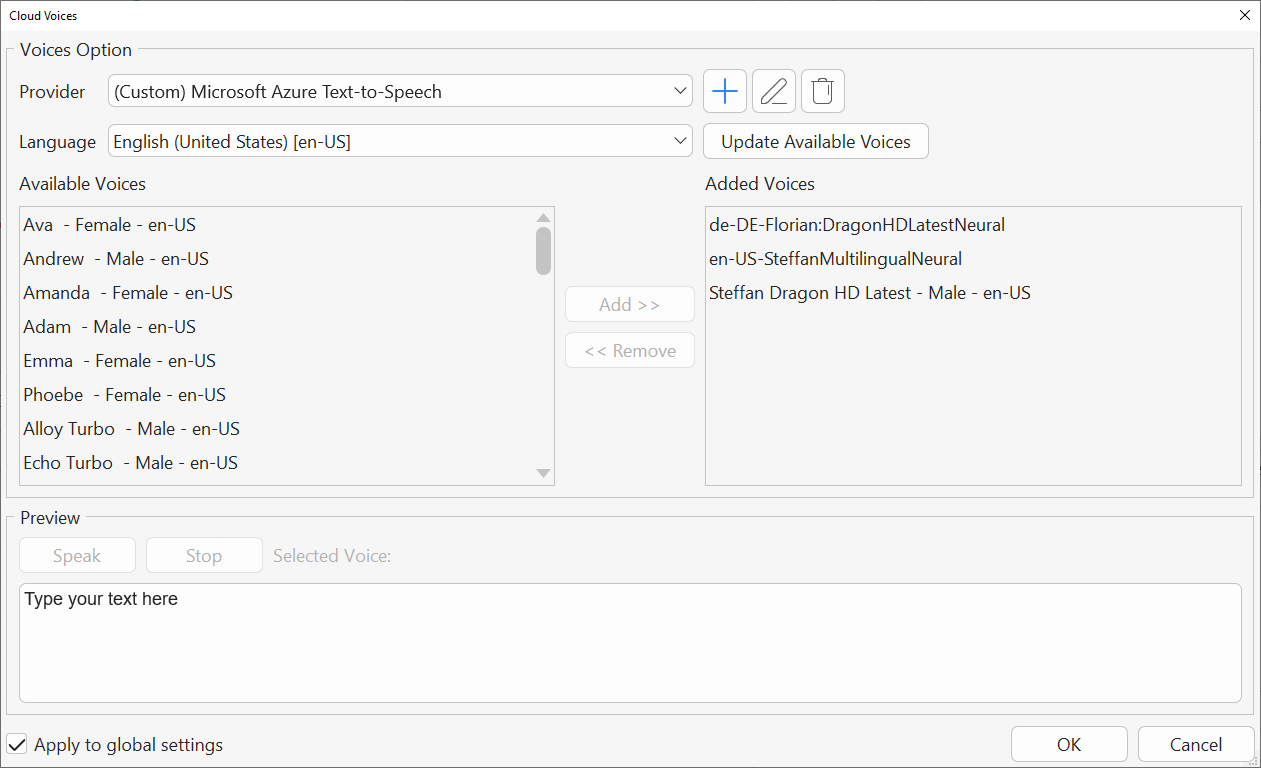
Task: Pick Echo Turbo voice in list
Action: (130, 463)
